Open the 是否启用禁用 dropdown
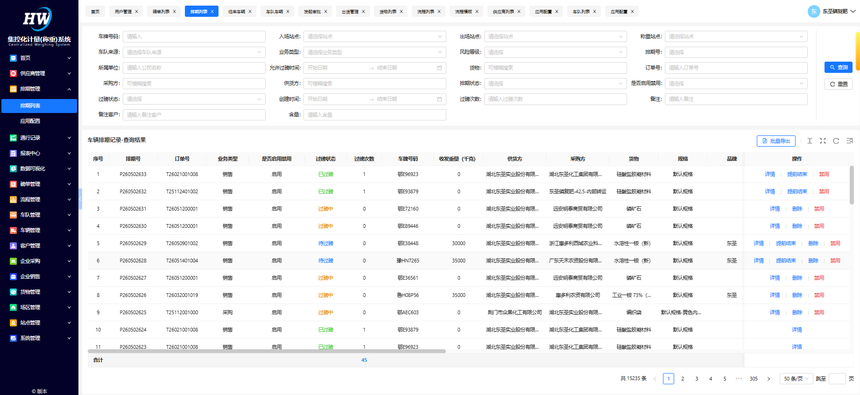860x395 pixels. click(736, 83)
